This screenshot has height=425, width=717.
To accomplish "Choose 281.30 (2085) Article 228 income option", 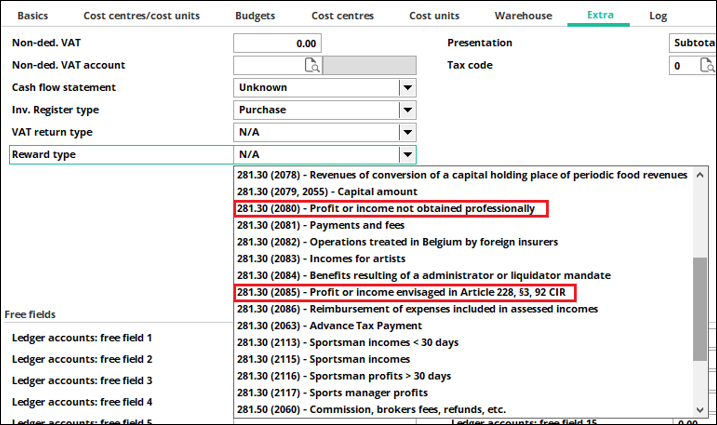I will 406,292.
